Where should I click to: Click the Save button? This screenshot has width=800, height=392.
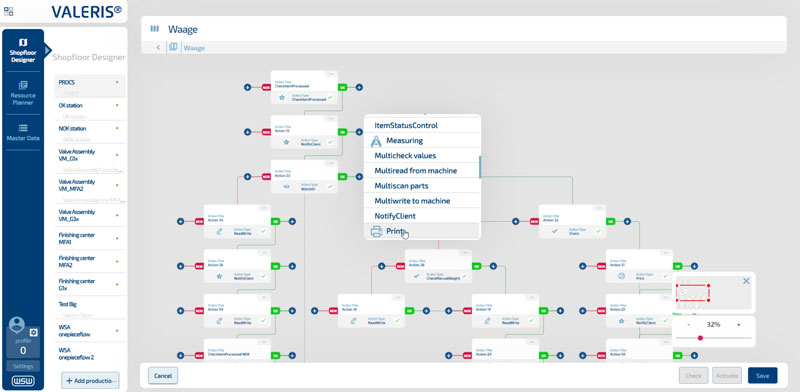762,376
